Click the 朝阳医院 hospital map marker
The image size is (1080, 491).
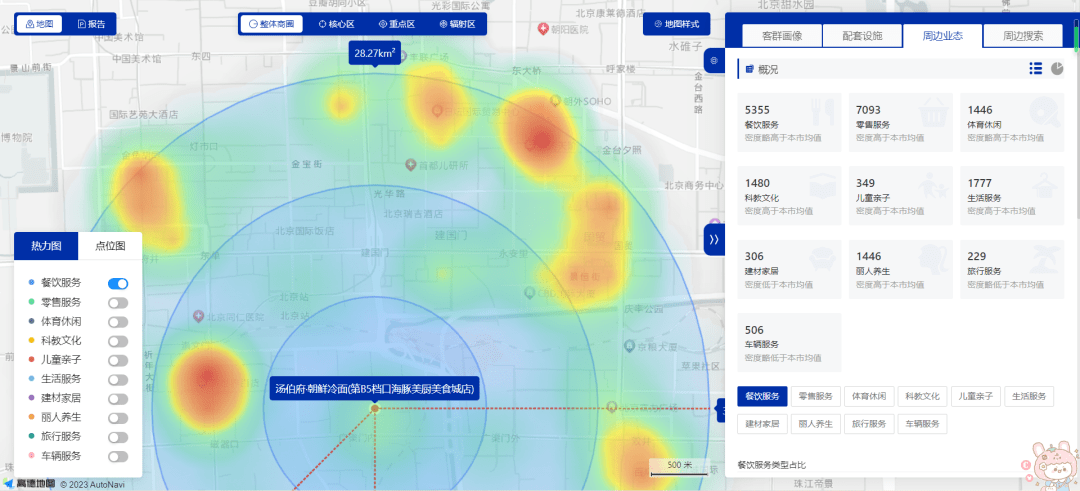(x=543, y=30)
